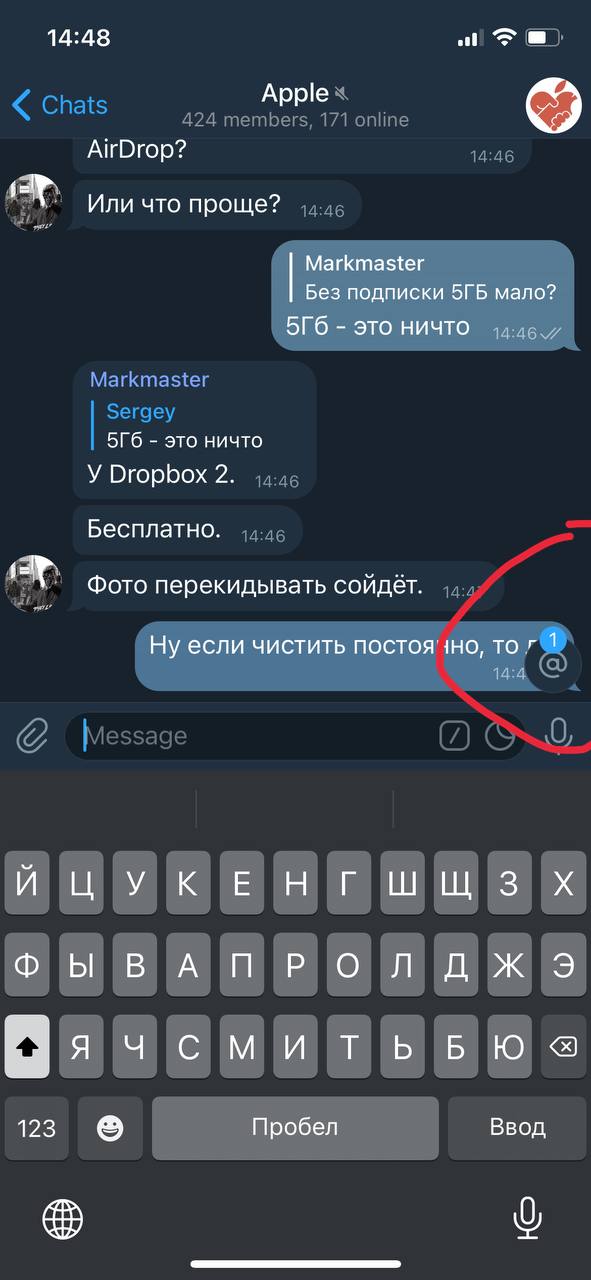Tap the bot commands slash icon
Screen dimensions: 591x1280
(454, 737)
